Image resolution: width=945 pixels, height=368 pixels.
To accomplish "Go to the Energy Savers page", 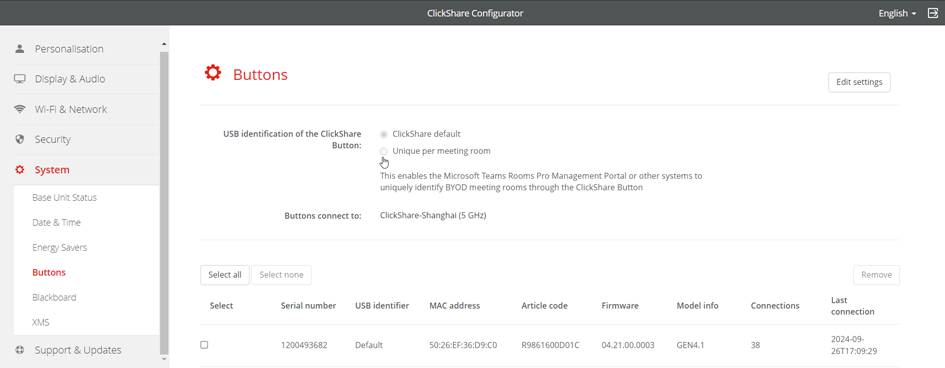I will [60, 248].
